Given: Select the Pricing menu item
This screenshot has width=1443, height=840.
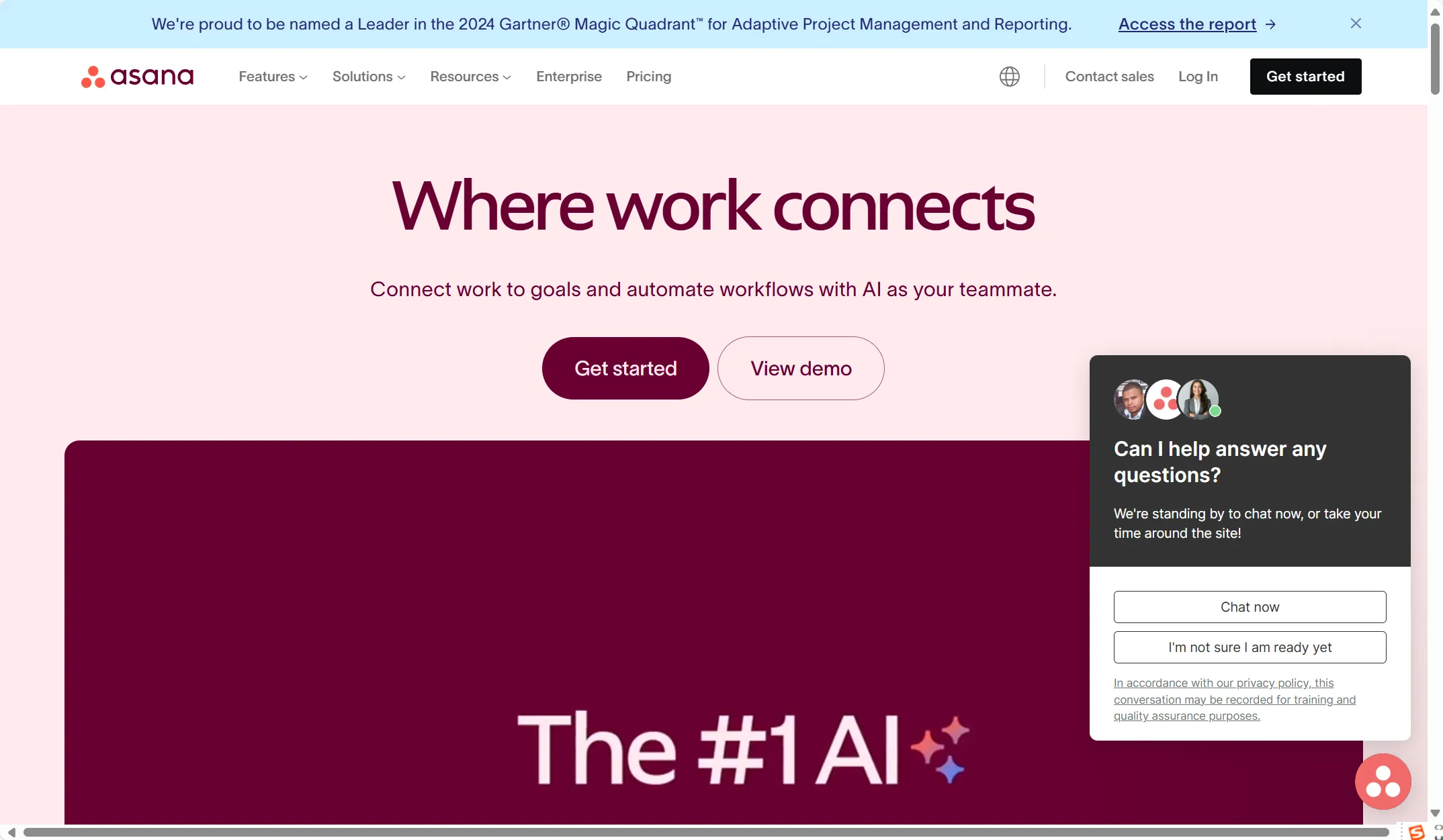Looking at the screenshot, I should 649,76.
